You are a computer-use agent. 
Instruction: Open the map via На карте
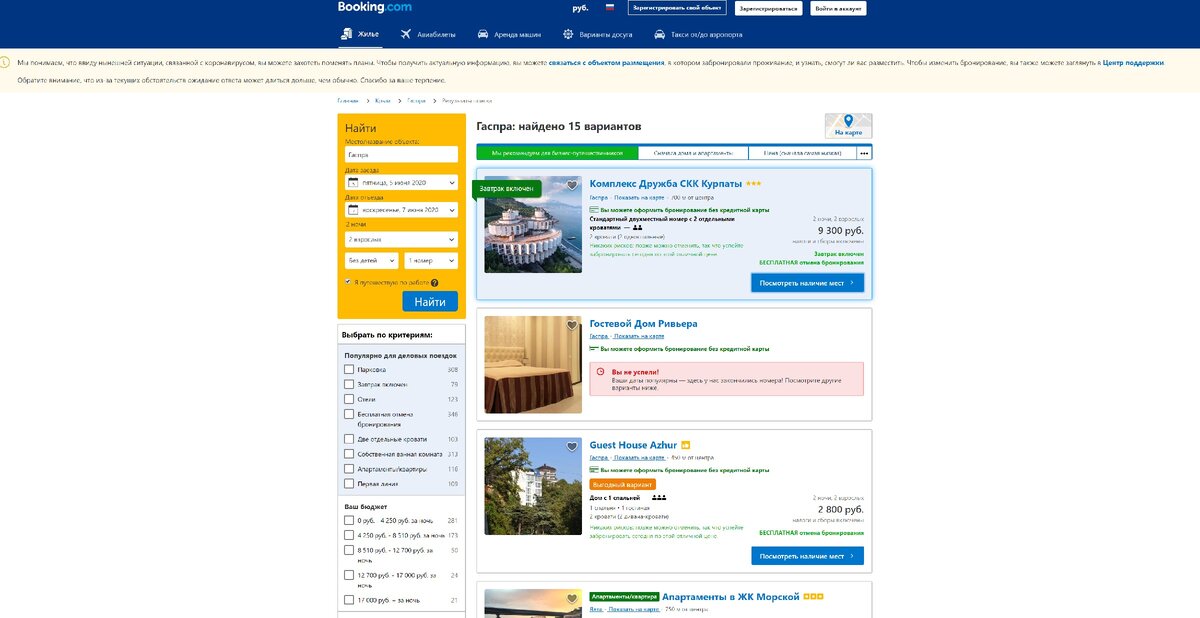848,126
